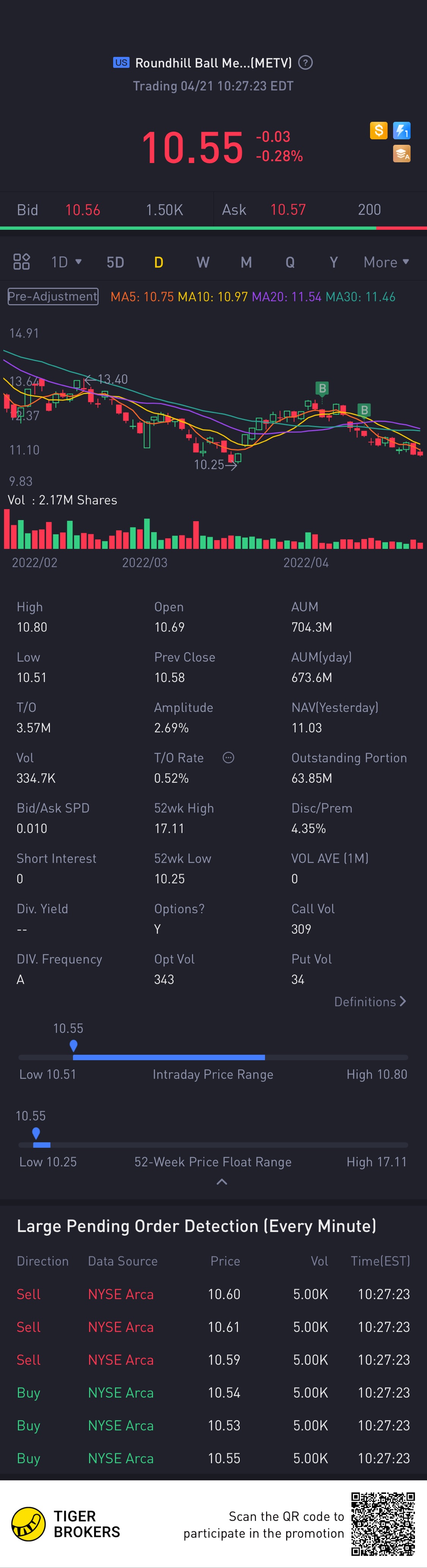Tap the yellow dollar sign badge
This screenshot has width=427, height=1568.
pos(378,130)
